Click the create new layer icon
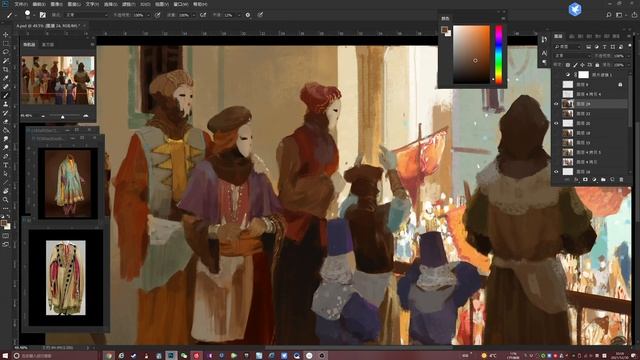Image resolution: width=640 pixels, height=360 pixels. pyautogui.click(x=612, y=180)
